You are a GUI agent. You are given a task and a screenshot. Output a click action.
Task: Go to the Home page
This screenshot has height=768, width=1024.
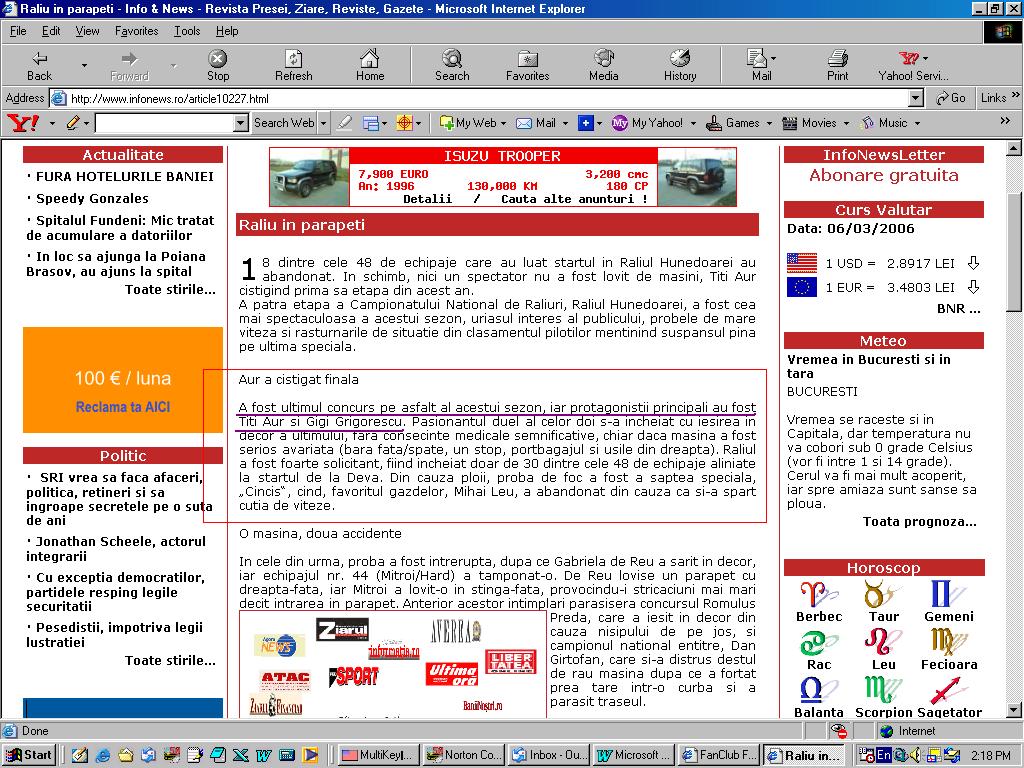370,65
